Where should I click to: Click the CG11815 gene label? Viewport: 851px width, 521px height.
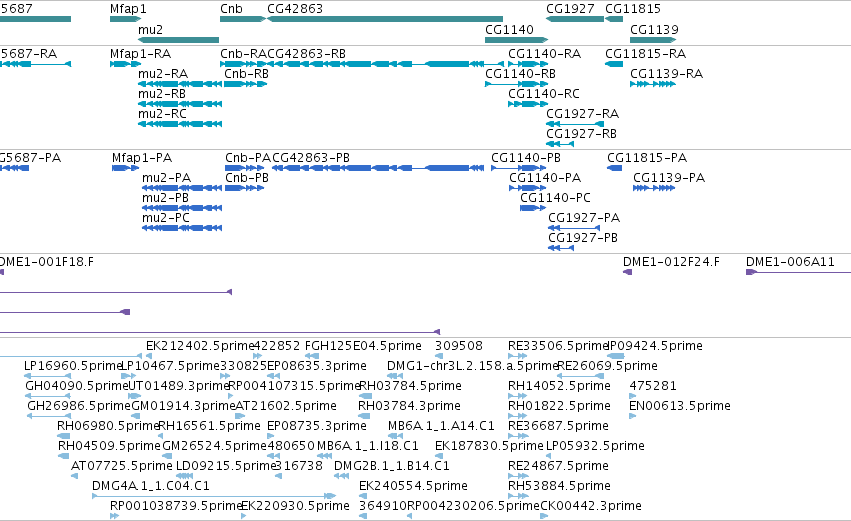(x=633, y=9)
